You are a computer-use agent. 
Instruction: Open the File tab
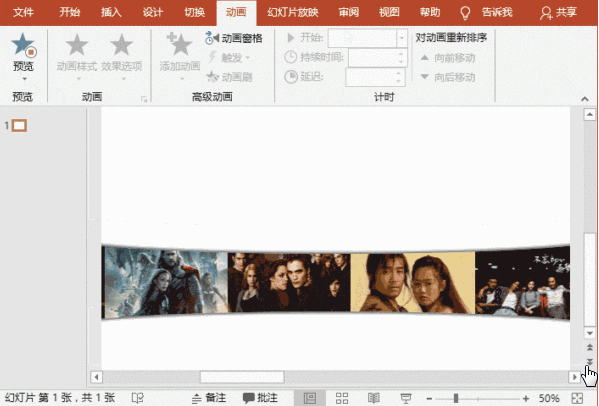pyautogui.click(x=23, y=13)
